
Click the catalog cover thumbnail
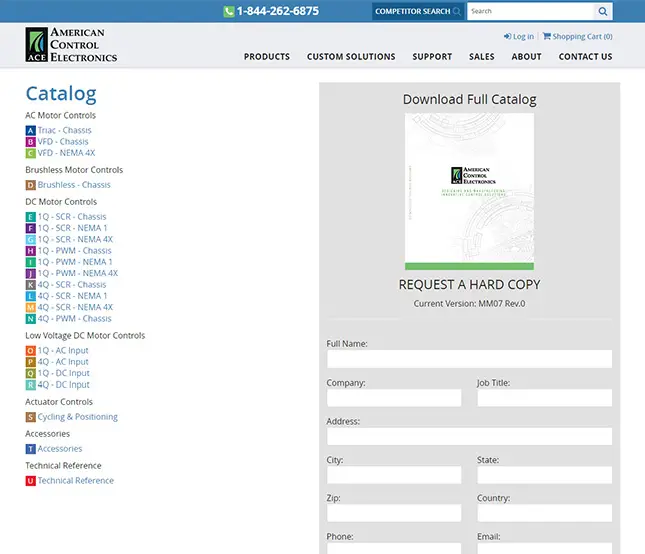tap(469, 192)
